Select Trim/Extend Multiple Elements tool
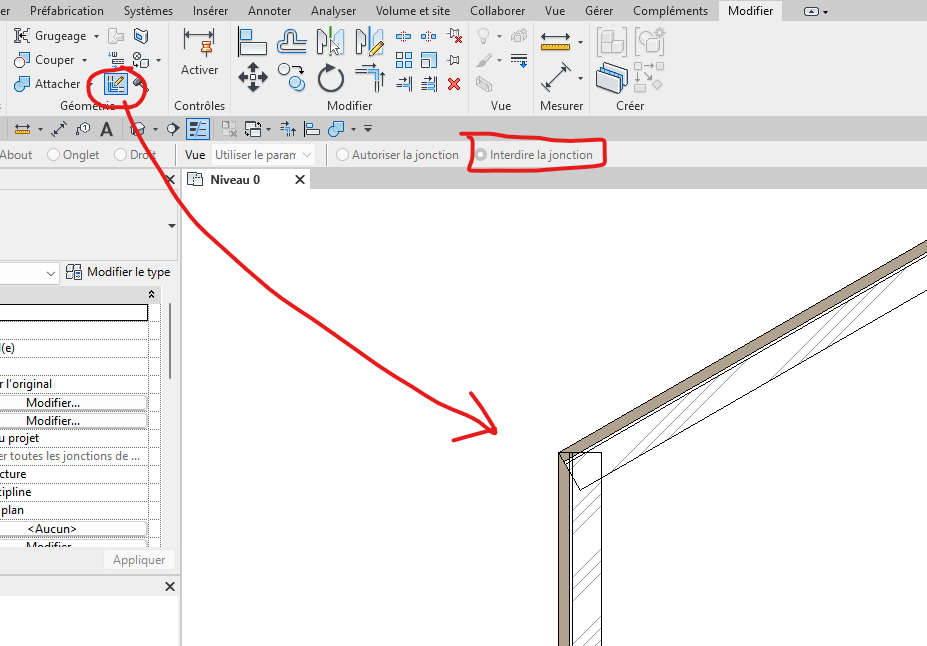Screen dimensions: 927x646 coord(429,84)
